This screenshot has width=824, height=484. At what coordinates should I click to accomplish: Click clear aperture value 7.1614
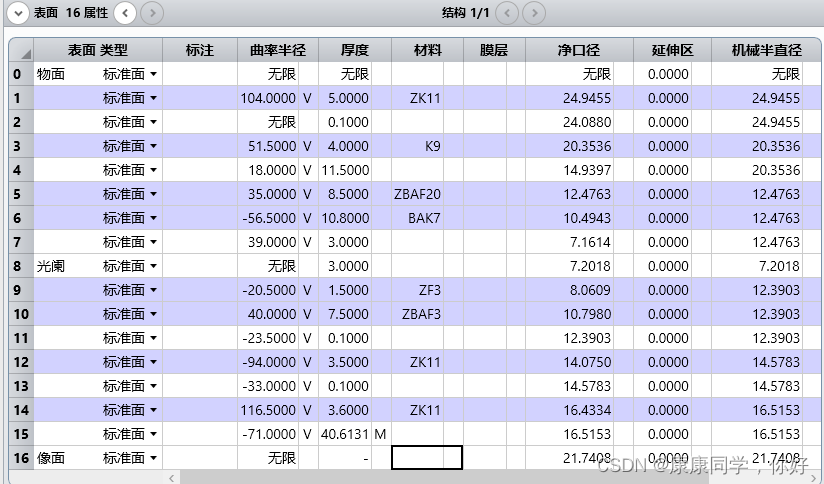tap(590, 242)
